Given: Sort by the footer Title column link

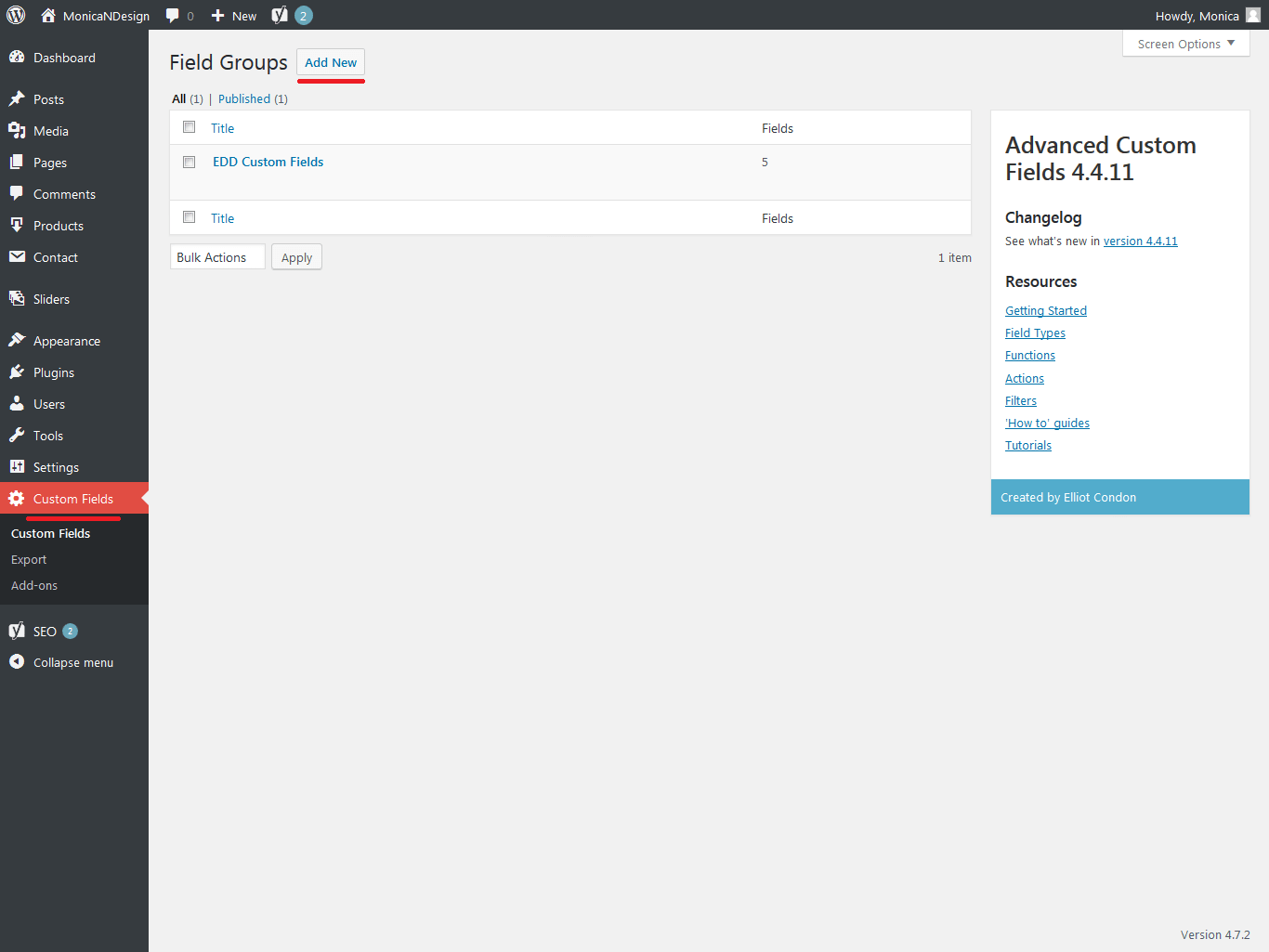Looking at the screenshot, I should point(222,218).
